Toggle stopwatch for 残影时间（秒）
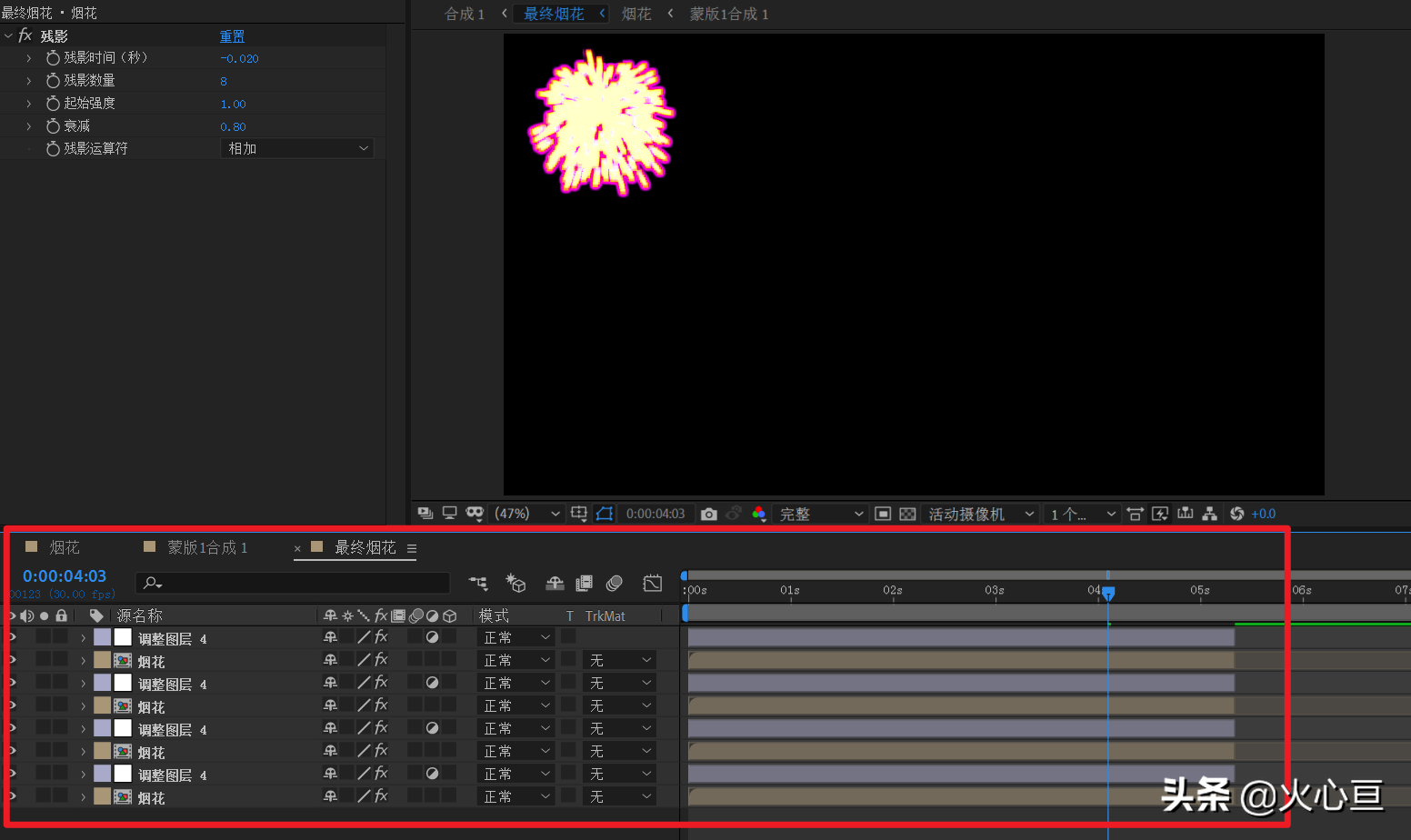Image resolution: width=1411 pixels, height=840 pixels. [53, 57]
